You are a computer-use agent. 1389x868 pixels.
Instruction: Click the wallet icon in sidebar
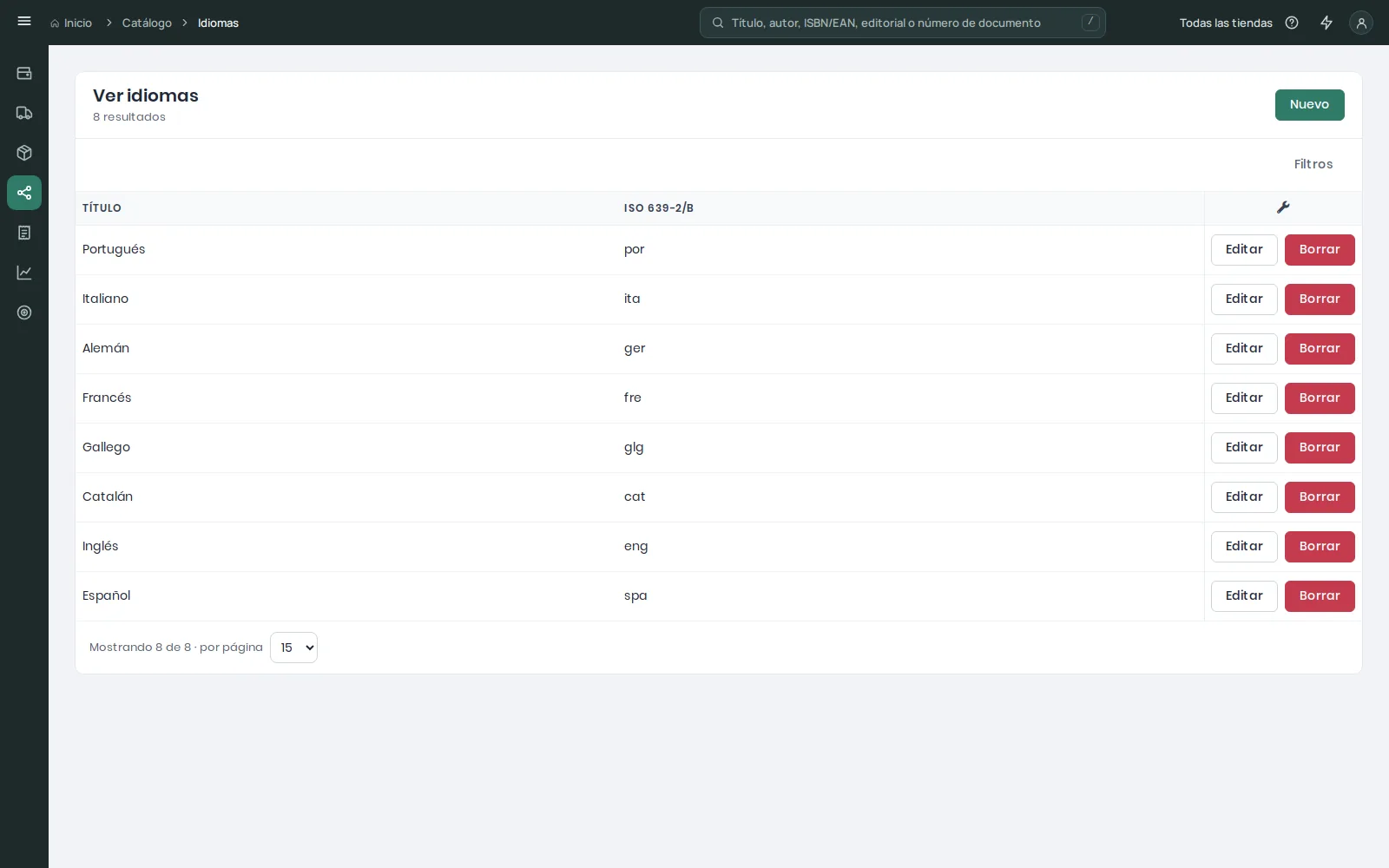click(24, 73)
